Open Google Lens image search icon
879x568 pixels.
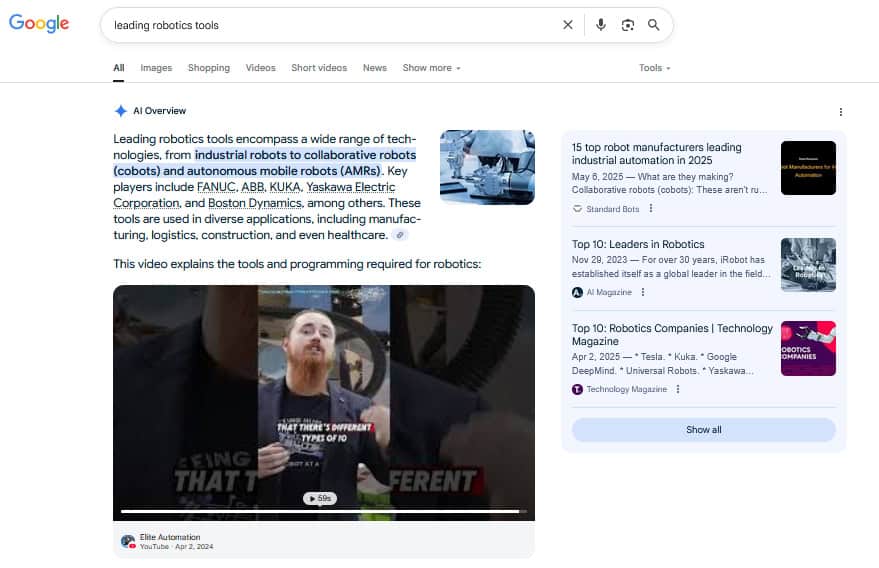628,25
